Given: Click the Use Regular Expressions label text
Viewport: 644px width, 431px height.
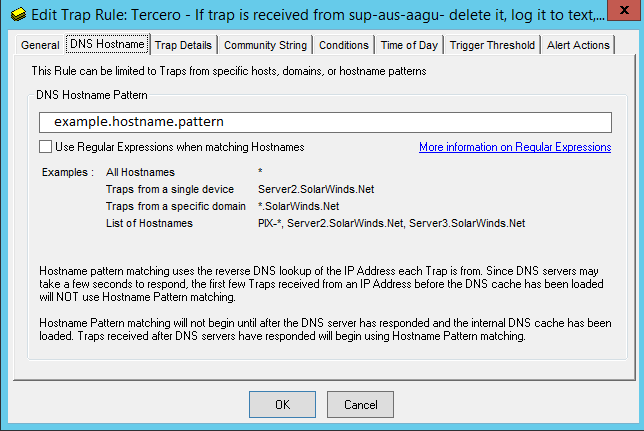Looking at the screenshot, I should [180, 147].
